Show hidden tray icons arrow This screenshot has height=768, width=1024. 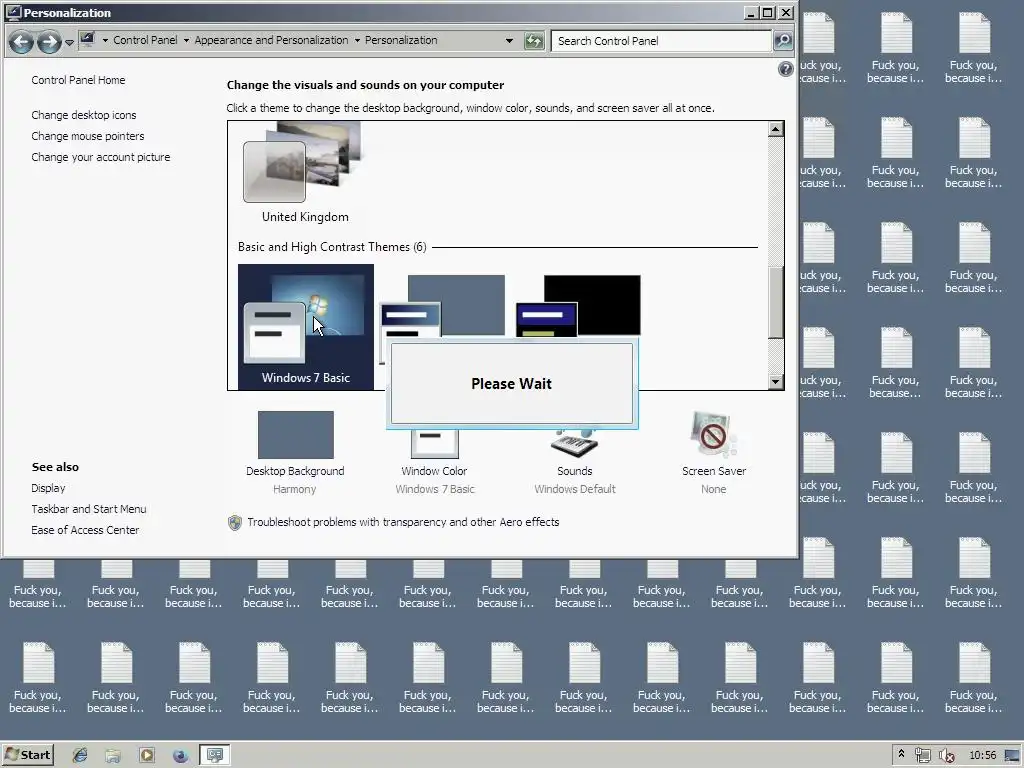901,754
